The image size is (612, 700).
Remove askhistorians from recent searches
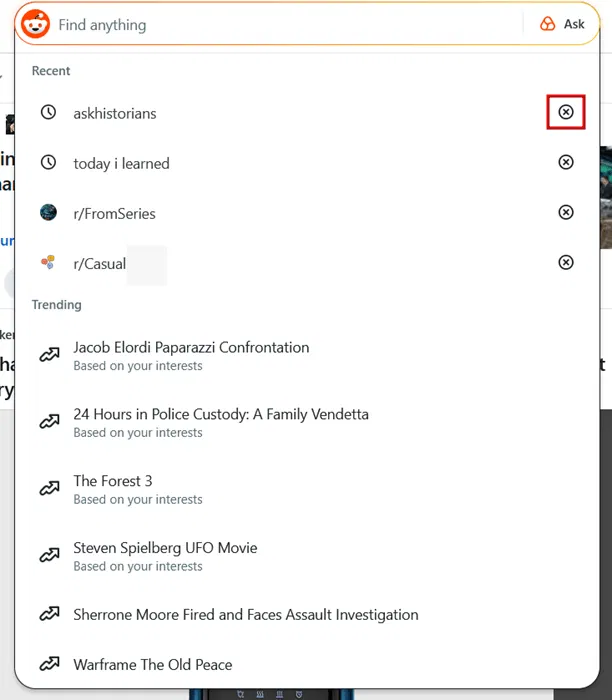click(566, 113)
